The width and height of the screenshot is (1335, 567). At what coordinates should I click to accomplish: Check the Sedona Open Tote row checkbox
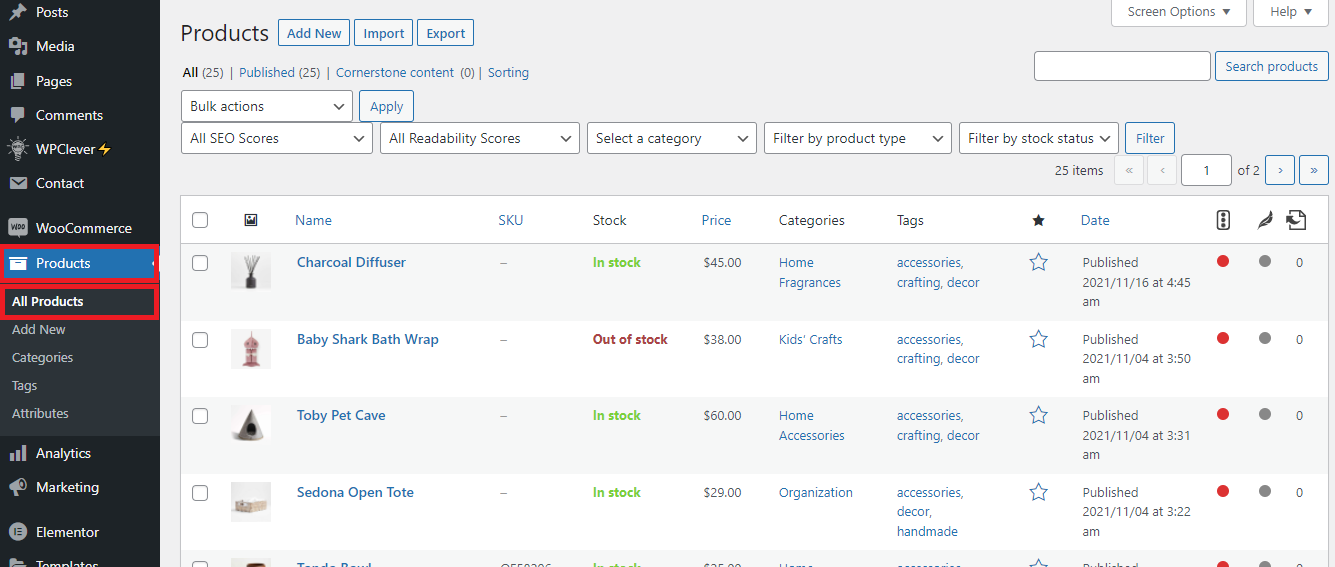coord(200,493)
